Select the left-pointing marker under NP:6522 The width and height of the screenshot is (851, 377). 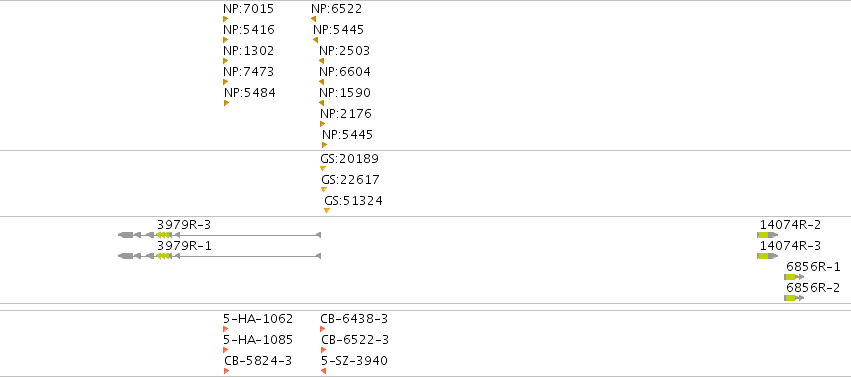coord(313,19)
